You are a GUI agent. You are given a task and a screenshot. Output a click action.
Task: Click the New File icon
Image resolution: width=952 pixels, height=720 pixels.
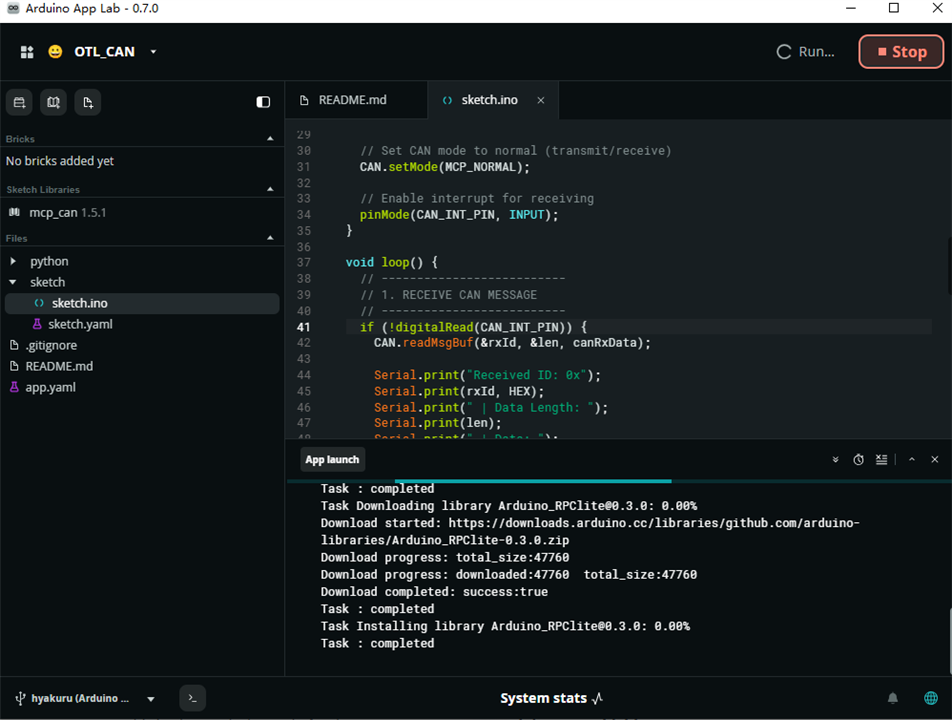click(88, 102)
